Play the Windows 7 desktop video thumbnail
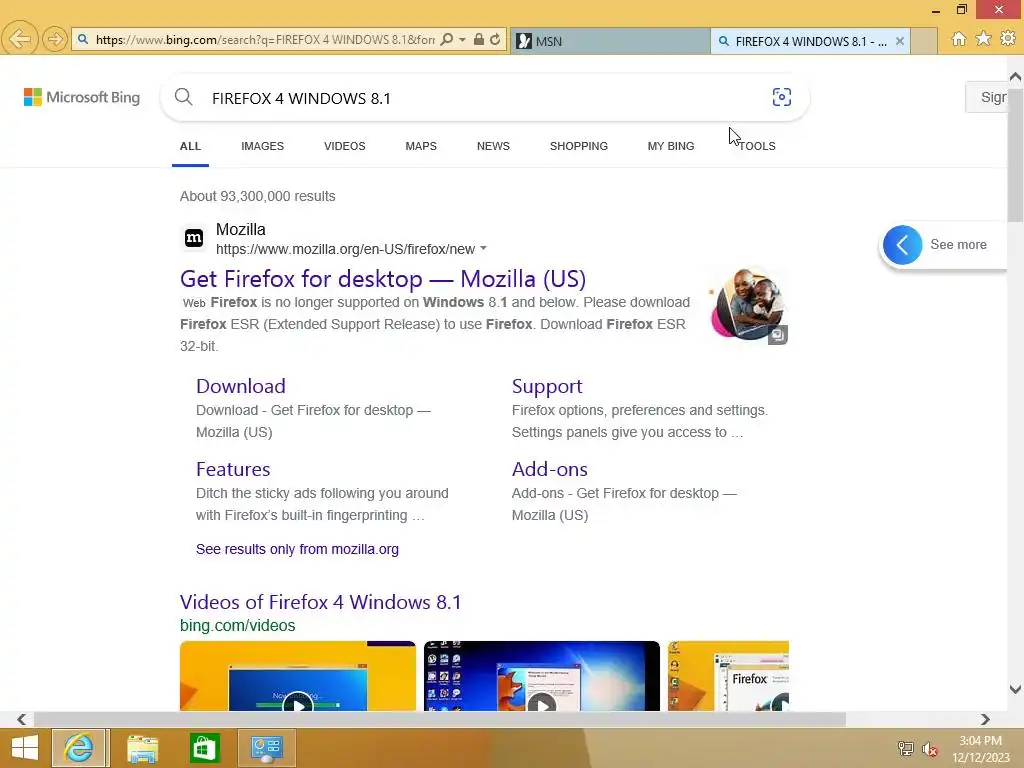The height and width of the screenshot is (768, 1024). (x=542, y=676)
